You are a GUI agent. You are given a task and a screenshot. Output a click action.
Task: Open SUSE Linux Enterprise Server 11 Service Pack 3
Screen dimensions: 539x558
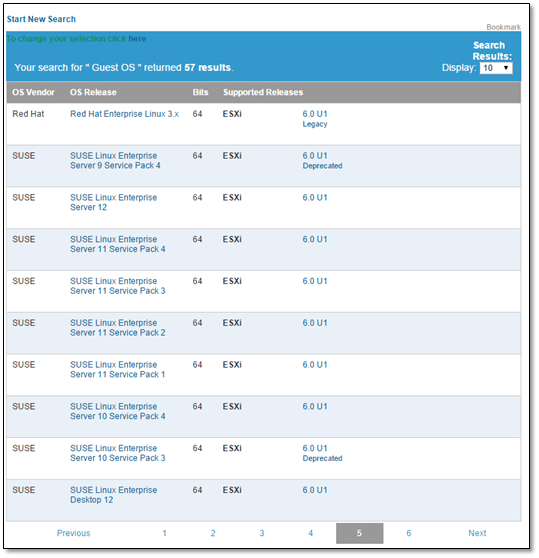click(x=117, y=286)
